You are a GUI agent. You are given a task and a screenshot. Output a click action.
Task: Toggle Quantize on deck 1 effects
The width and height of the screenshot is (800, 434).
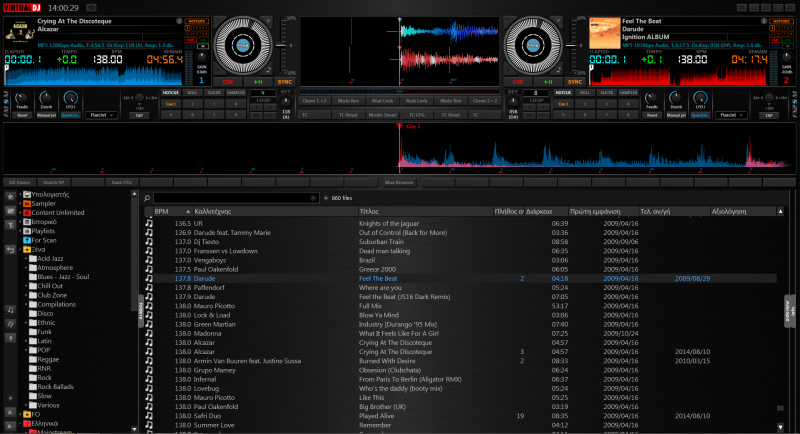[x=70, y=115]
